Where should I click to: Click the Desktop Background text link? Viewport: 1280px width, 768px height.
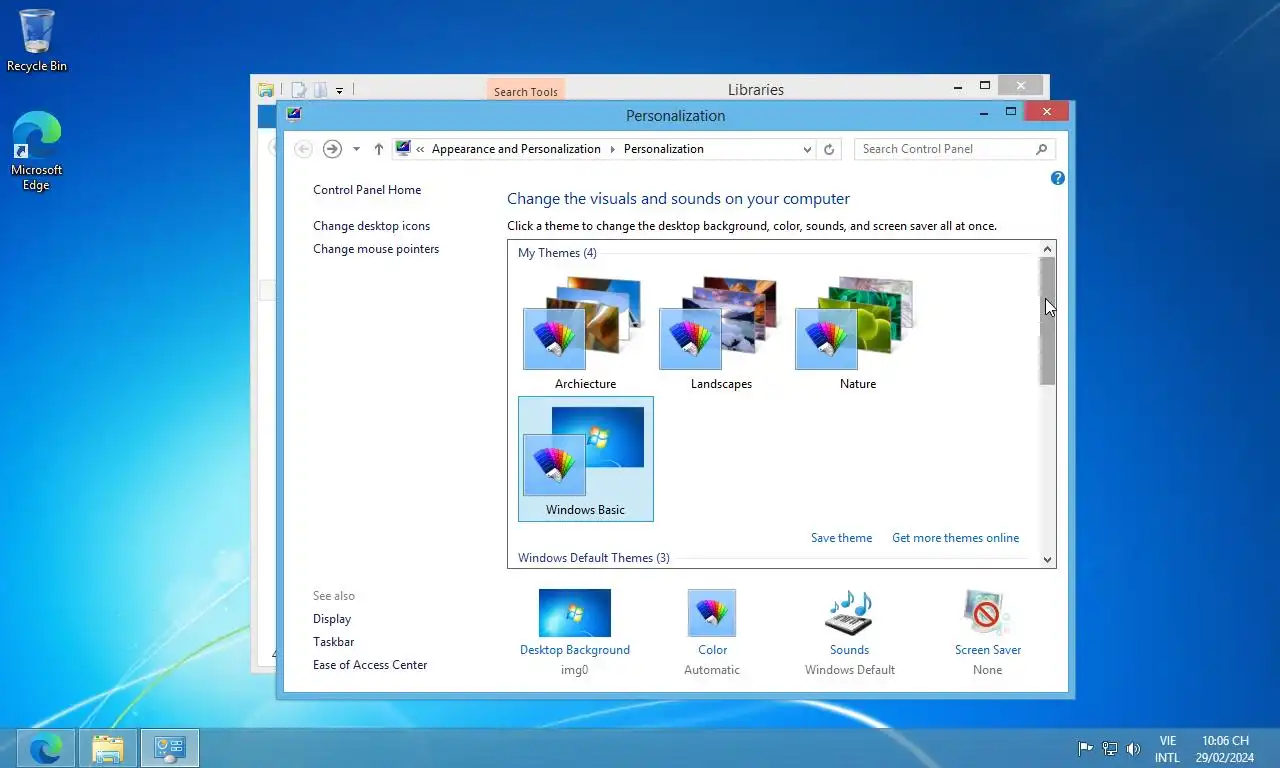tap(575, 650)
